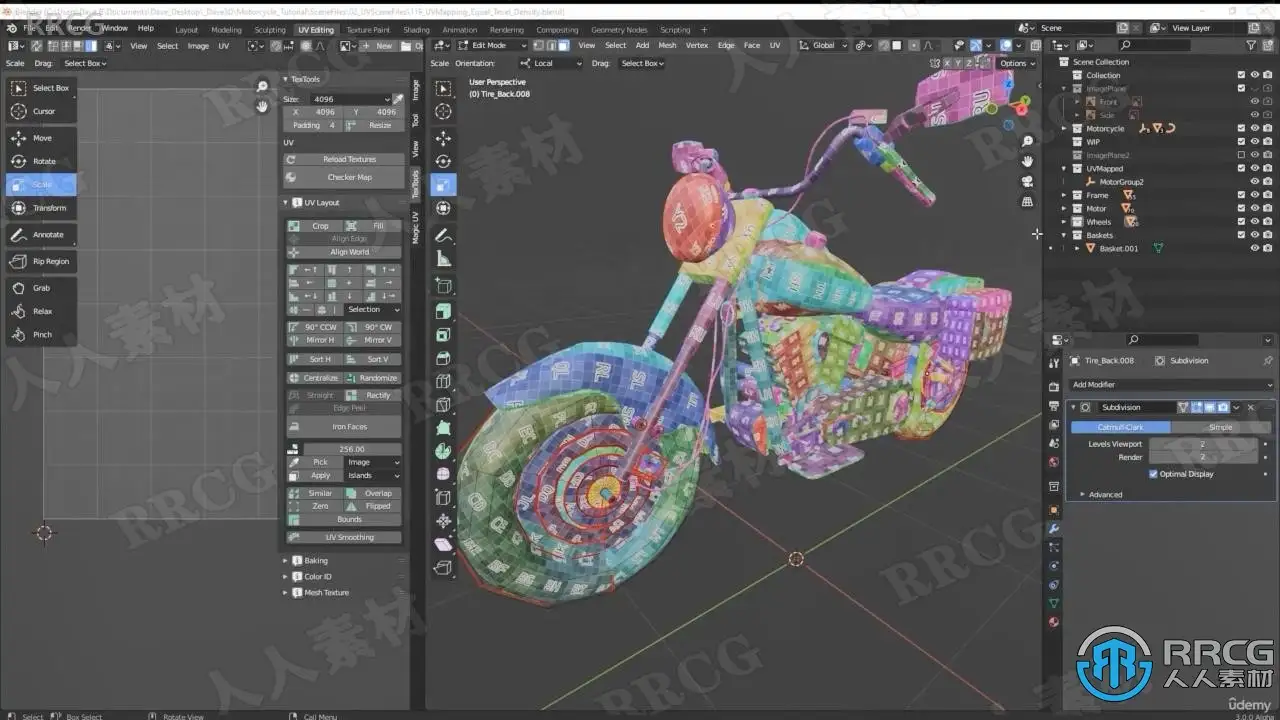
Task: Expand the Motorcycle collection in outliner
Action: pyautogui.click(x=1065, y=128)
